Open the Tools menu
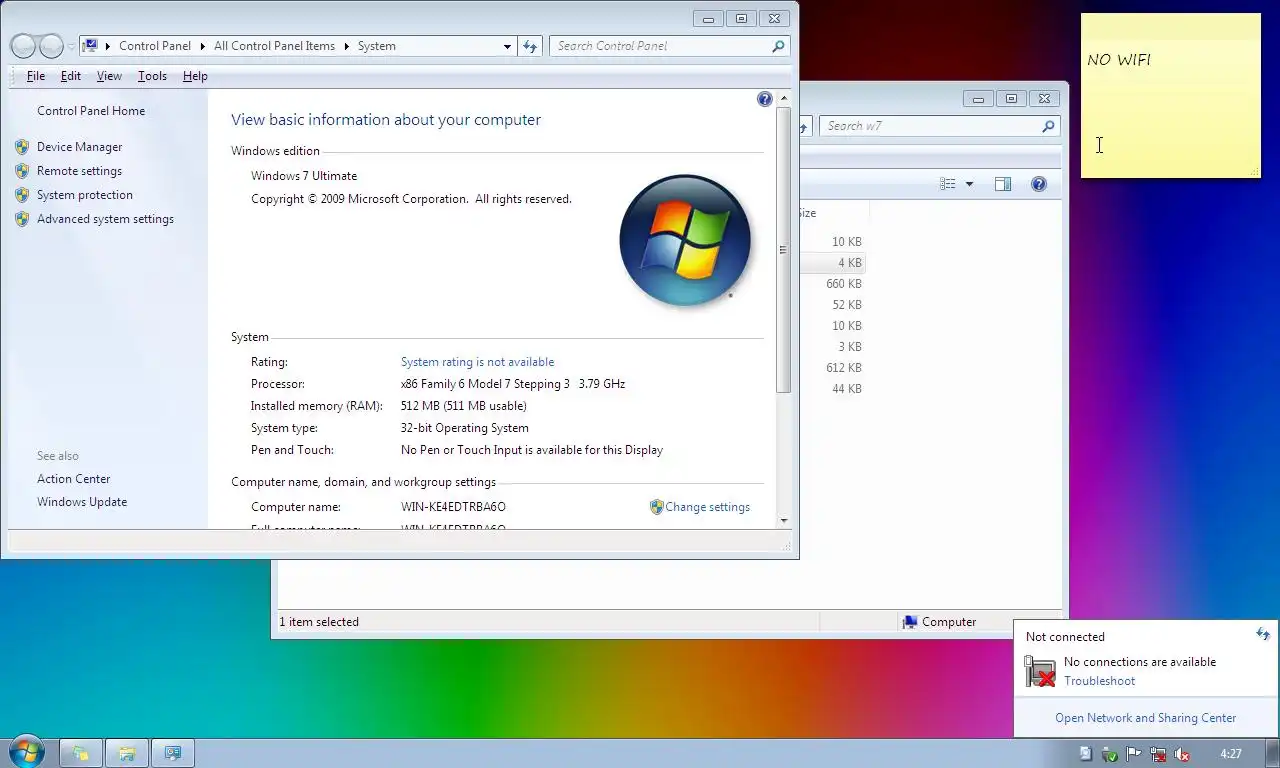The height and width of the screenshot is (768, 1280). tap(152, 76)
